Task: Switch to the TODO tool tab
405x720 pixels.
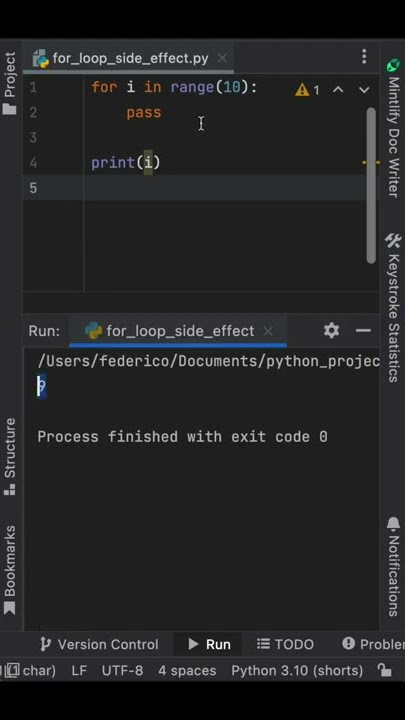Action: [x=285, y=644]
